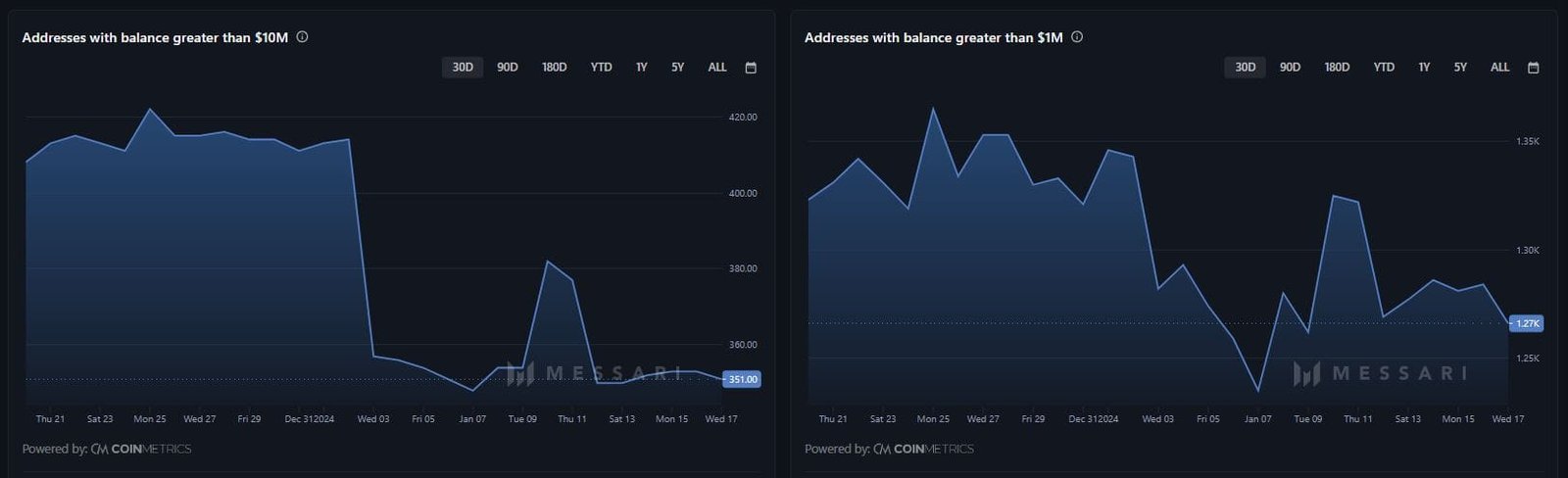Image resolution: width=1568 pixels, height=478 pixels.
Task: Click 'Wed 17' date in $1M chart
Action: tap(1508, 419)
